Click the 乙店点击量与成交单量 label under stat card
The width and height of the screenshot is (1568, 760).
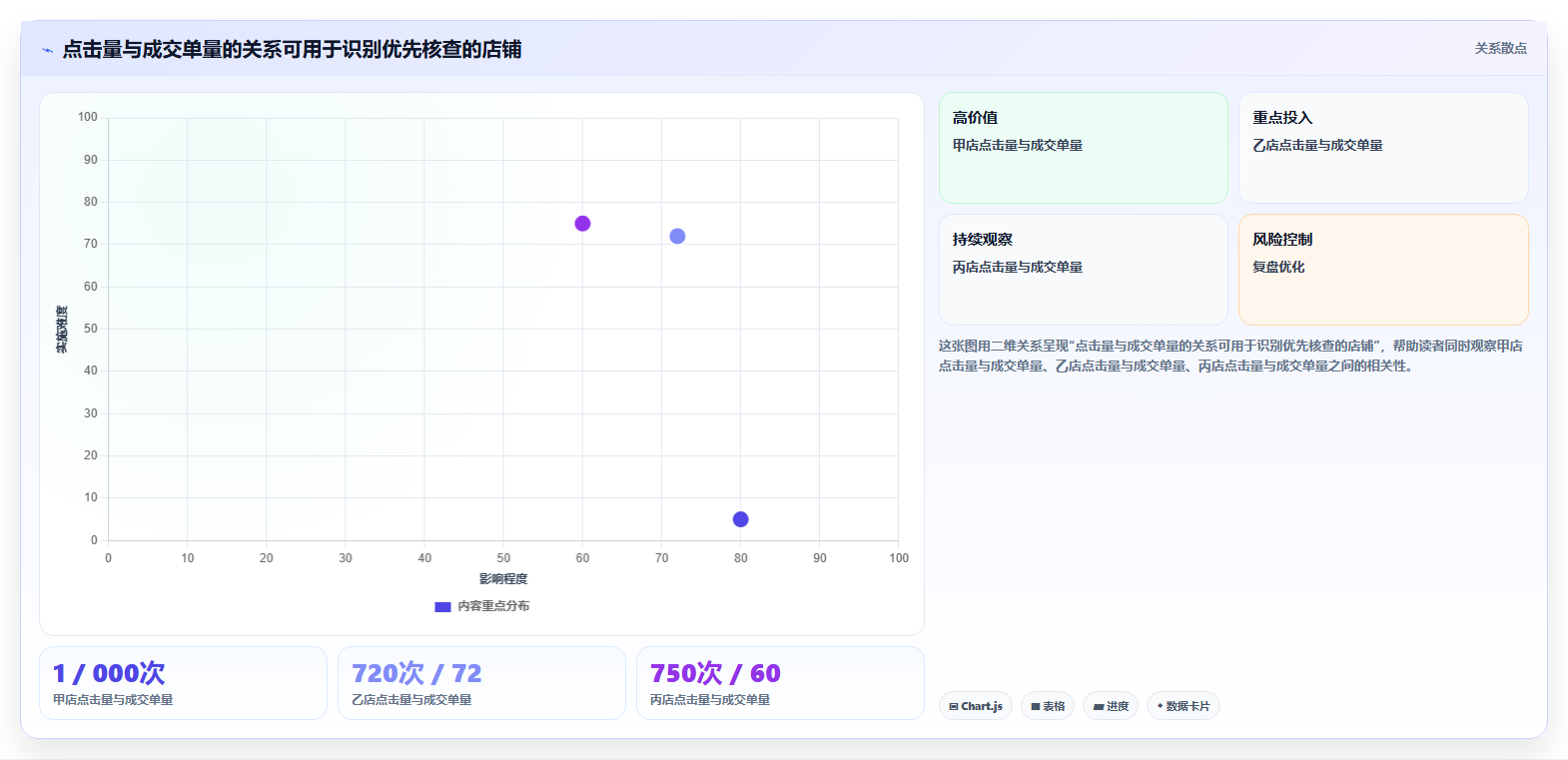[411, 700]
